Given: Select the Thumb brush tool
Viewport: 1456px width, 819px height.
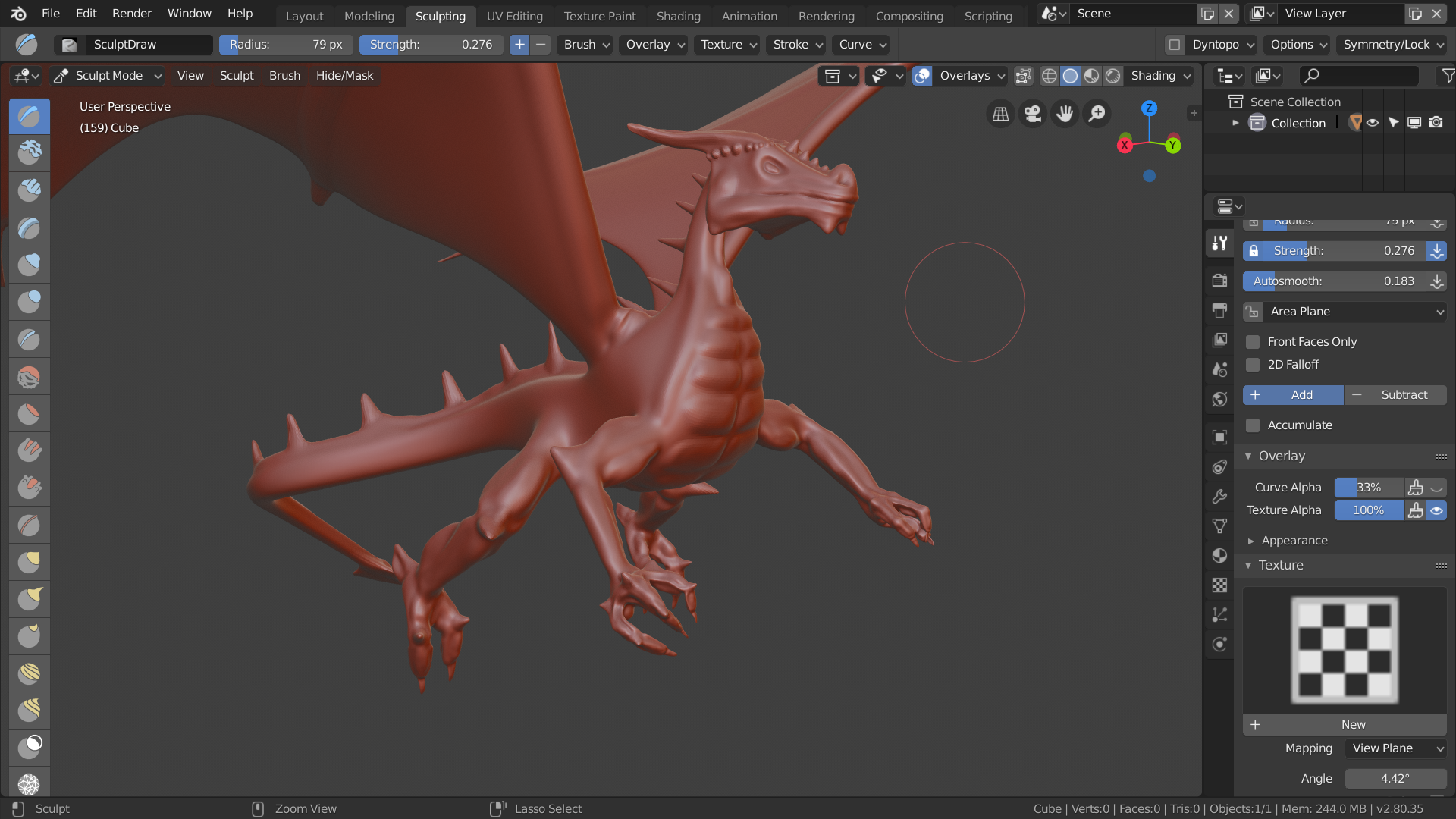Looking at the screenshot, I should tap(30, 636).
